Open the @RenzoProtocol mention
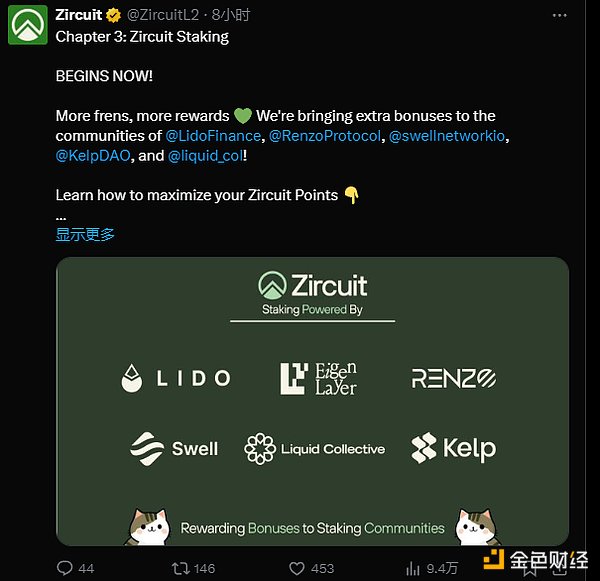Screen dimensions: 600x581 (325, 136)
